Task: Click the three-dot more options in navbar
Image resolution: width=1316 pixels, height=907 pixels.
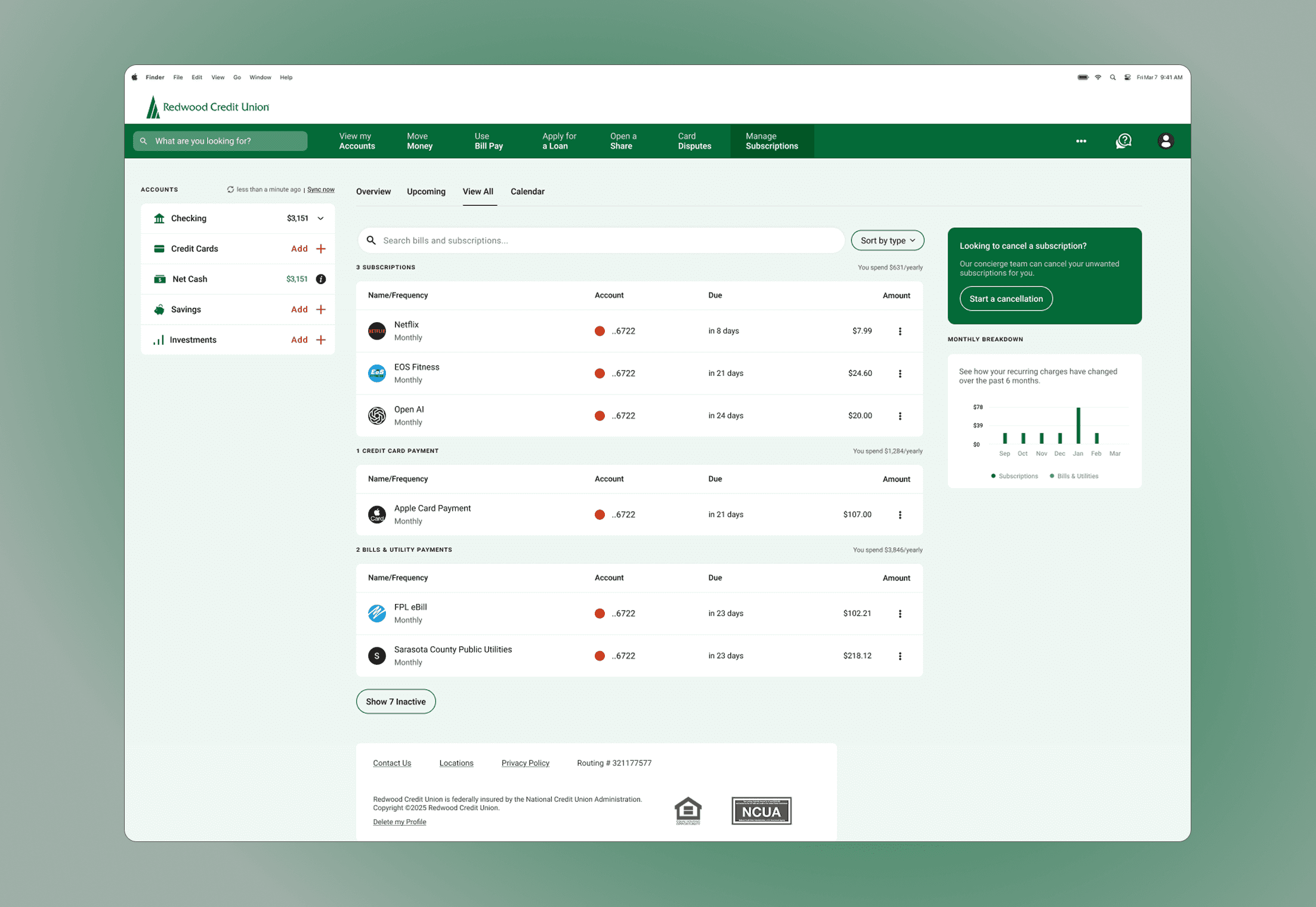Action: pos(1080,141)
